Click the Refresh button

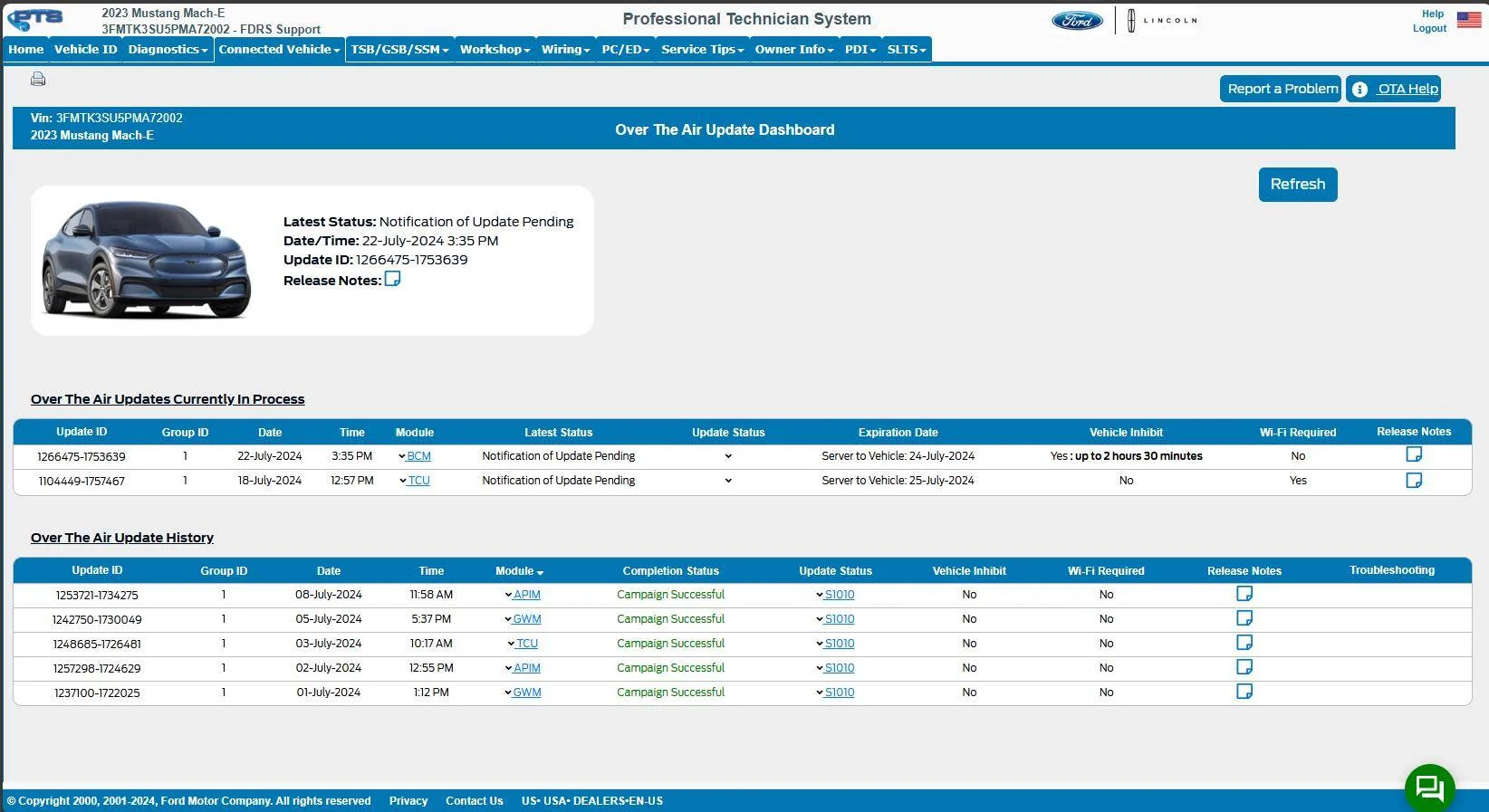point(1298,185)
